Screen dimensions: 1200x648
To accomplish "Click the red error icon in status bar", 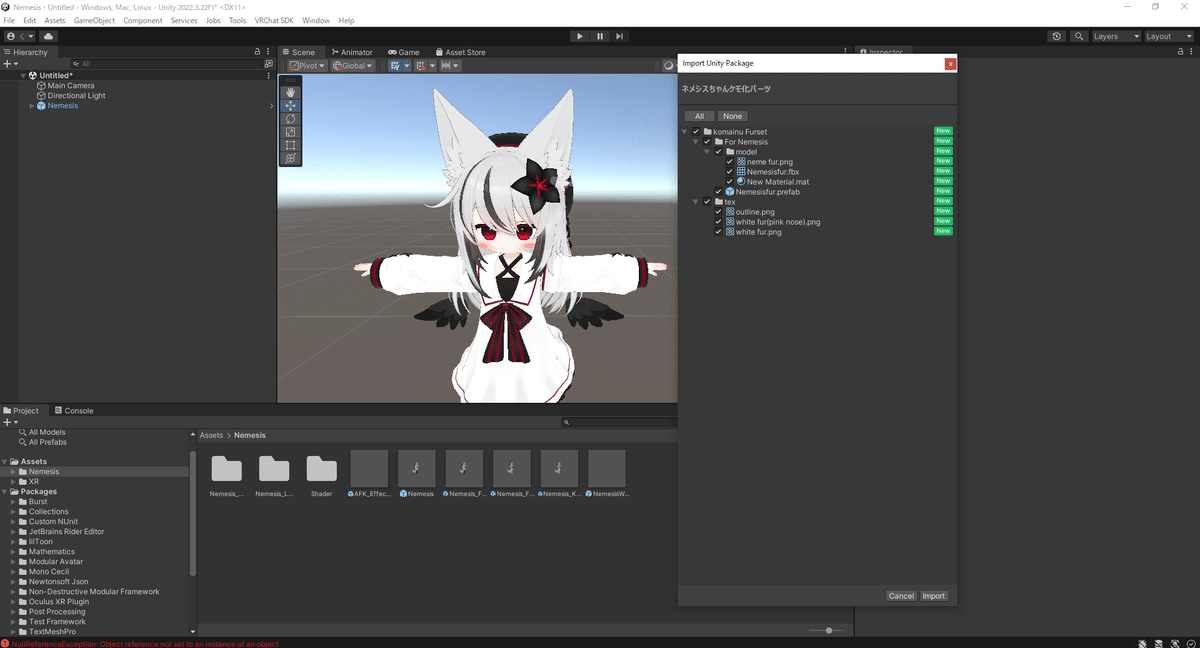I will click(x=5, y=643).
